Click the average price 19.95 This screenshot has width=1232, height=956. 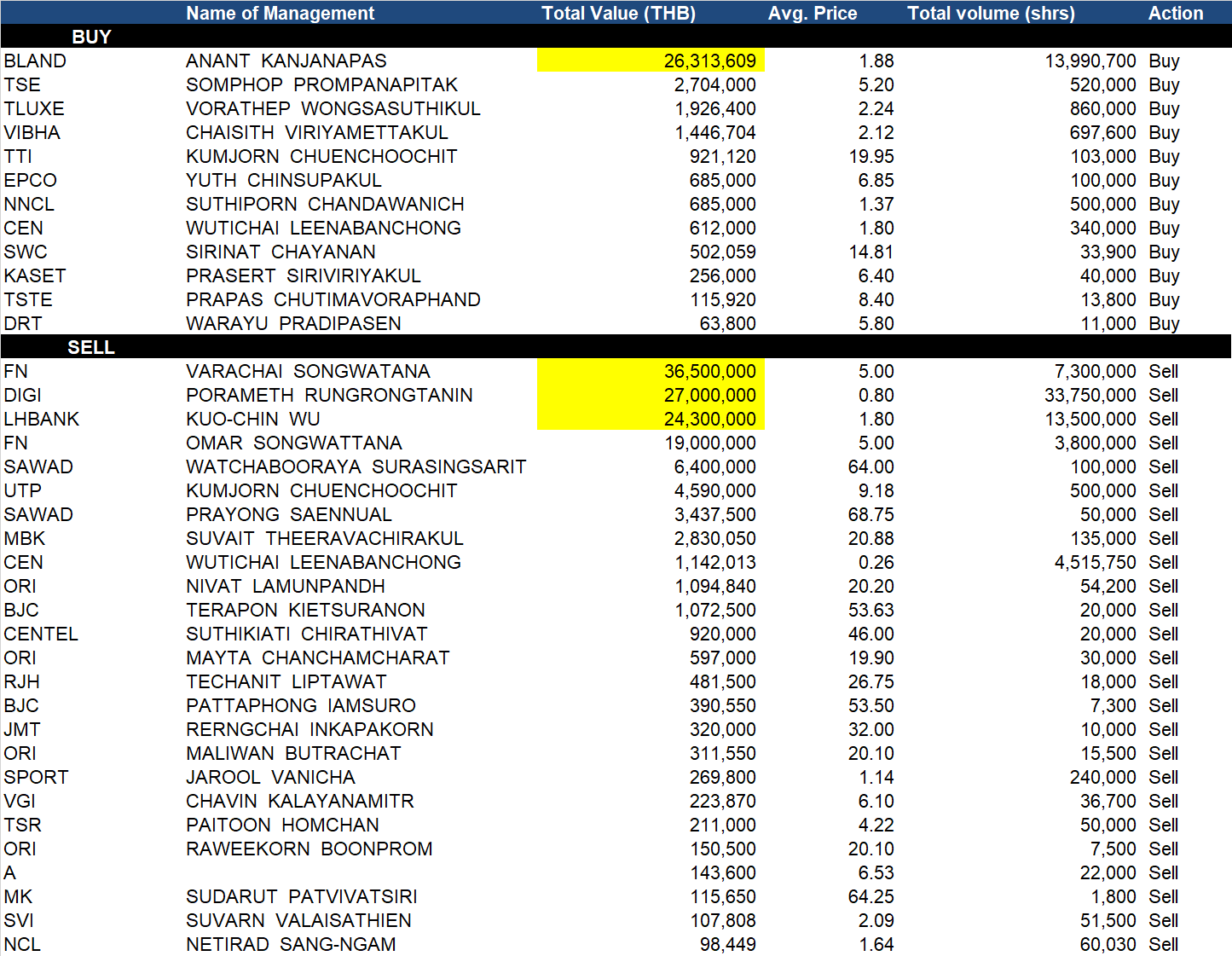(871, 156)
